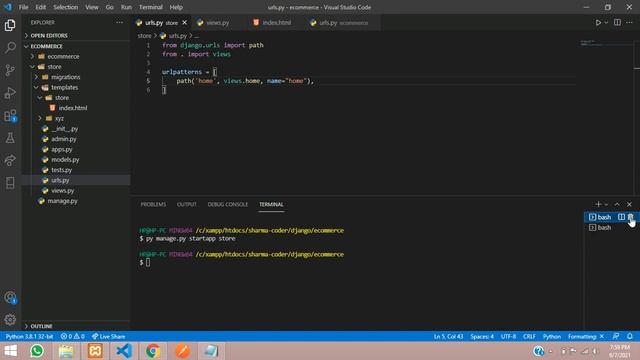The height and width of the screenshot is (360, 640).
Task: Kill the first bash terminal with trash icon
Action: coord(631,217)
